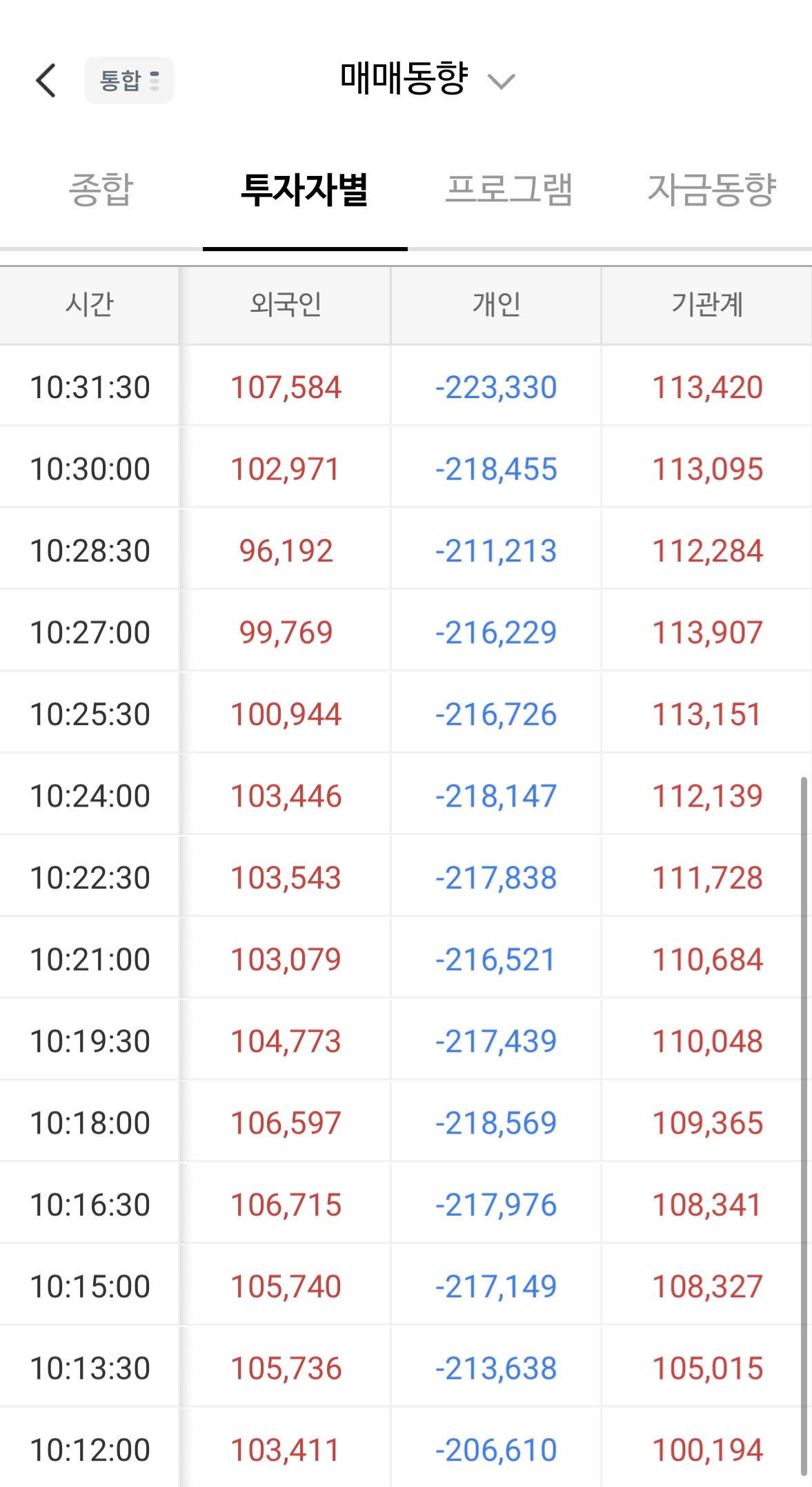Switch to the 종합 tab

point(101,189)
